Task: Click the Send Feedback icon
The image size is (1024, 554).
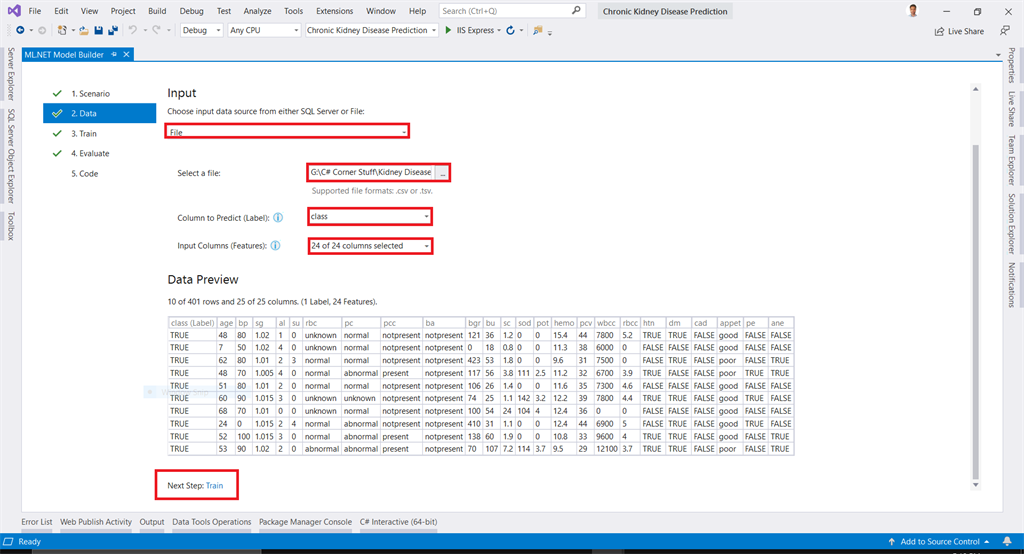Action: (1005, 31)
